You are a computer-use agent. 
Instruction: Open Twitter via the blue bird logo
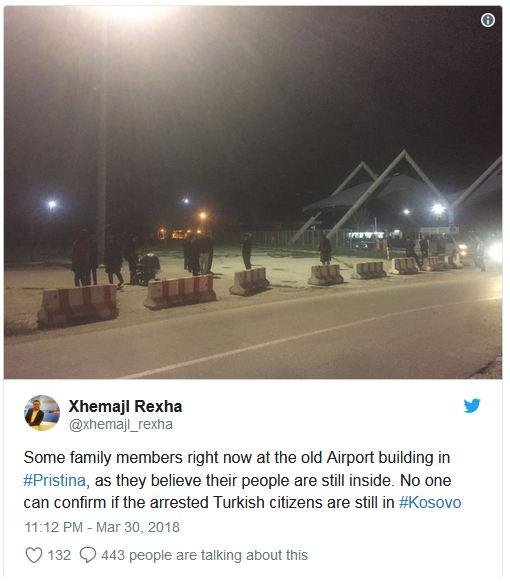point(472,406)
